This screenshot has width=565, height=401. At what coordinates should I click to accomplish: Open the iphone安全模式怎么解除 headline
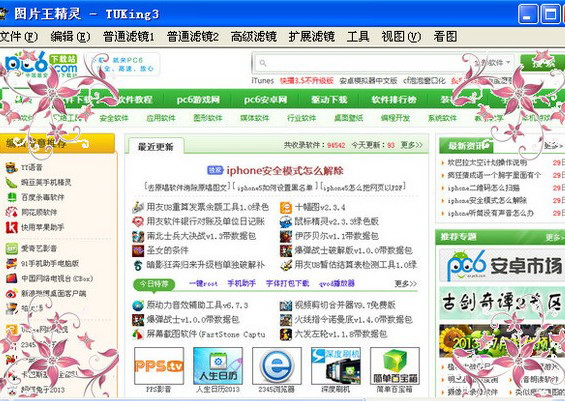[285, 170]
